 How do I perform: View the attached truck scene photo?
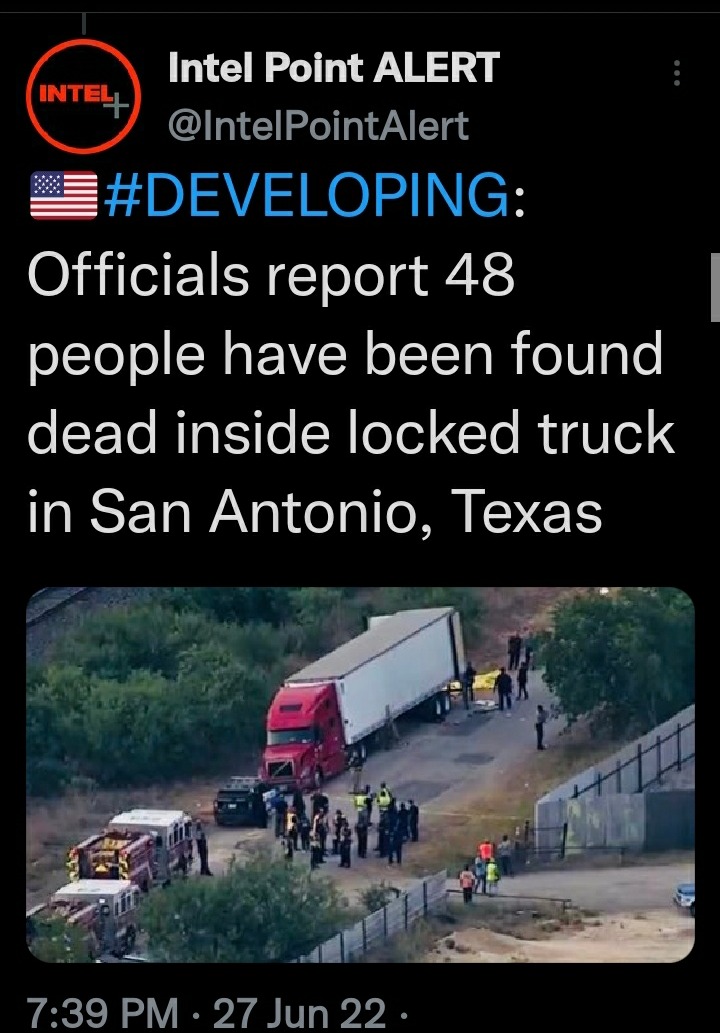(x=360, y=774)
